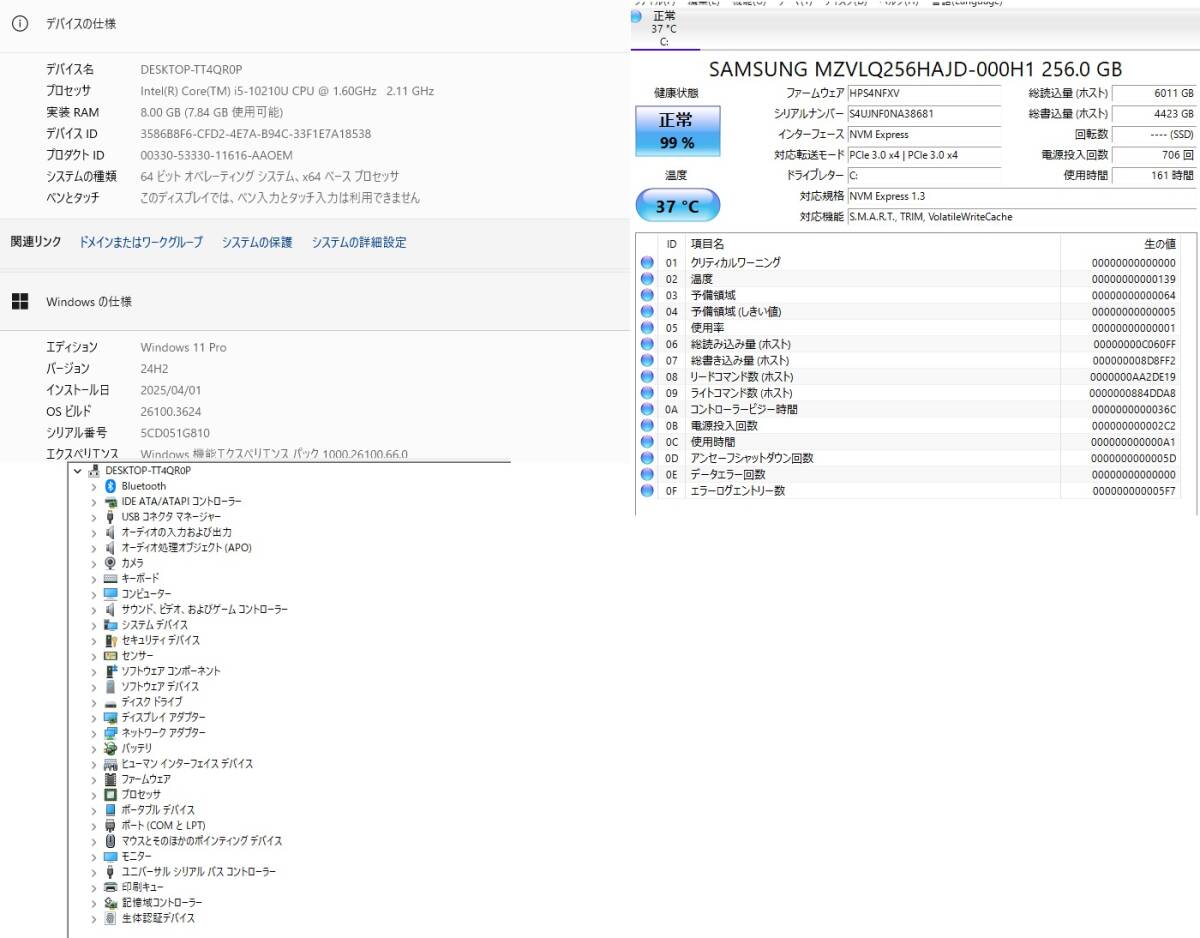The height and width of the screenshot is (938, 1200).
Task: Select the 正常 37 °C C: drive tab
Action: click(664, 29)
